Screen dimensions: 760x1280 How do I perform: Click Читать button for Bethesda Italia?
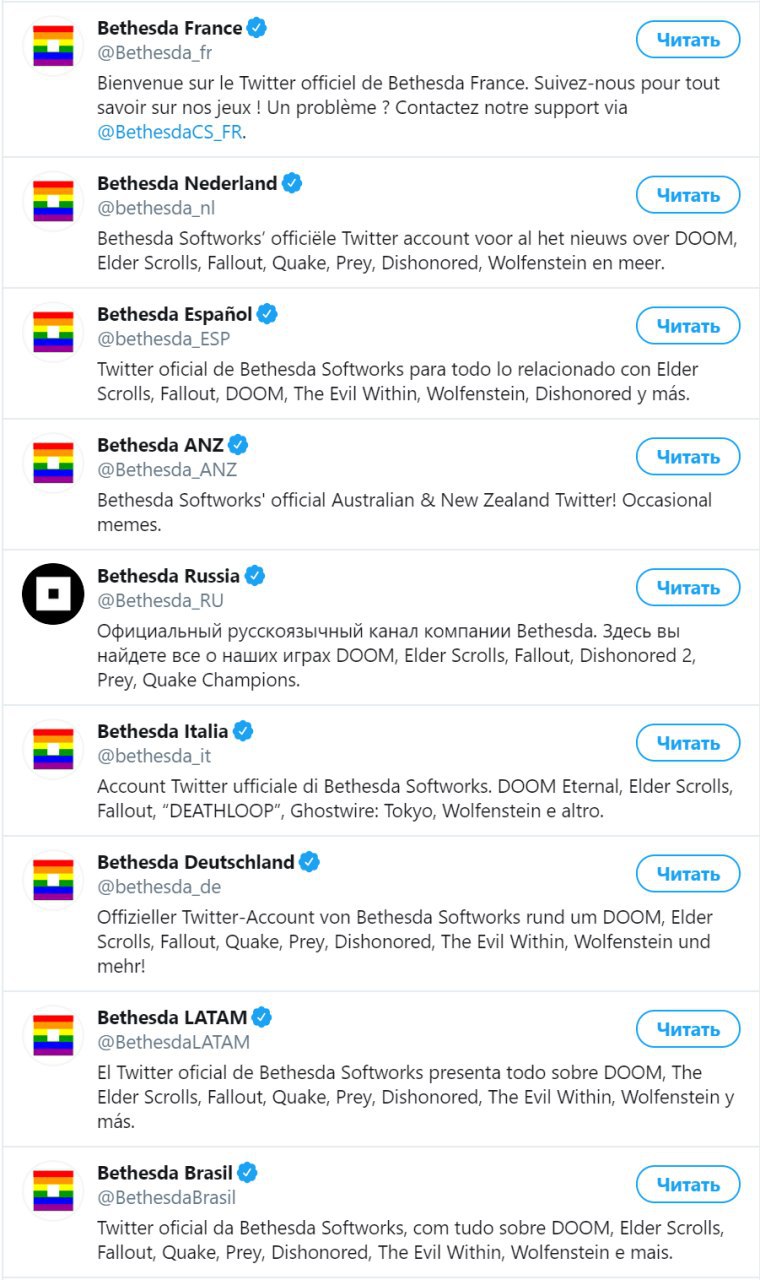(688, 744)
